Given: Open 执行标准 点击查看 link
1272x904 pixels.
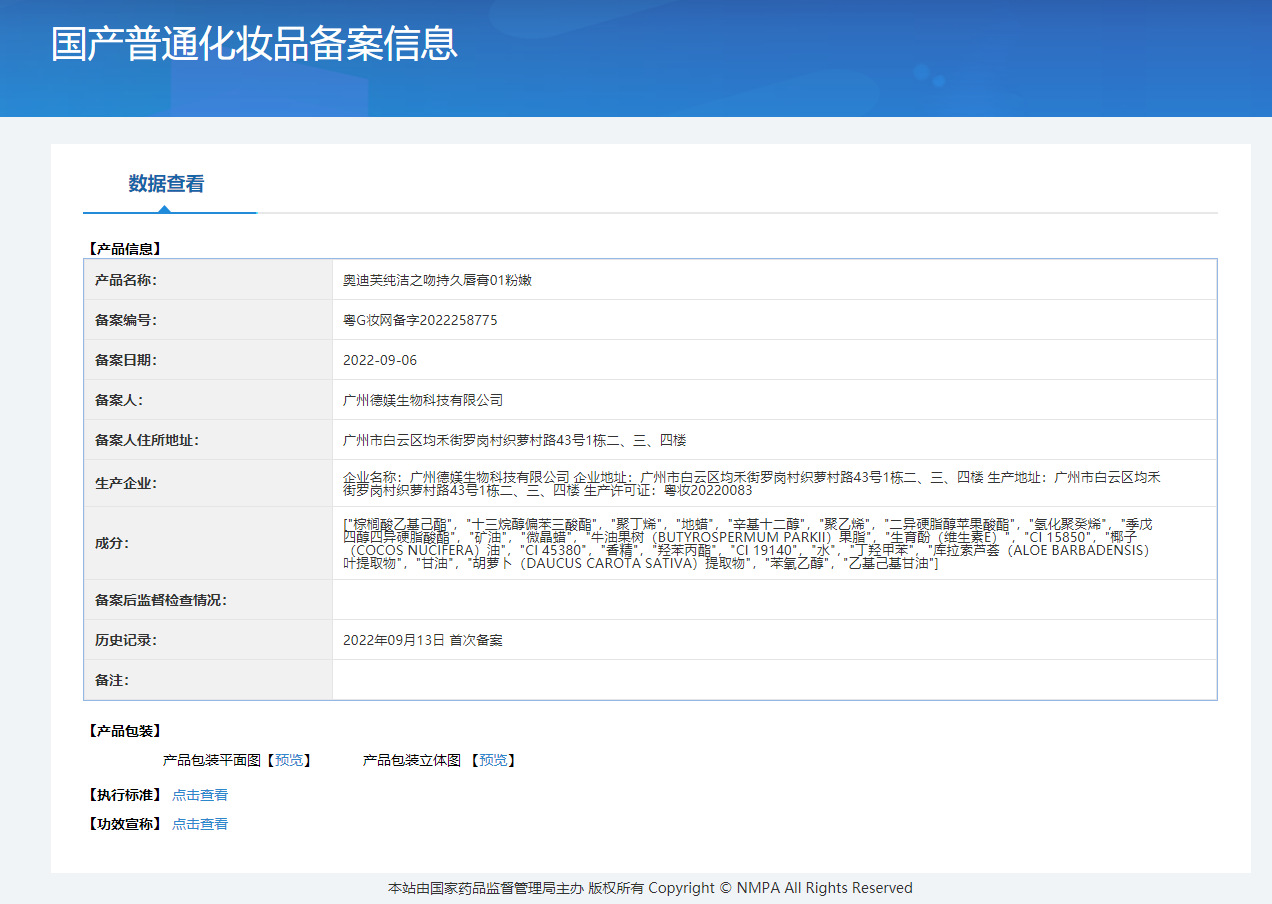Looking at the screenshot, I should tap(200, 795).
